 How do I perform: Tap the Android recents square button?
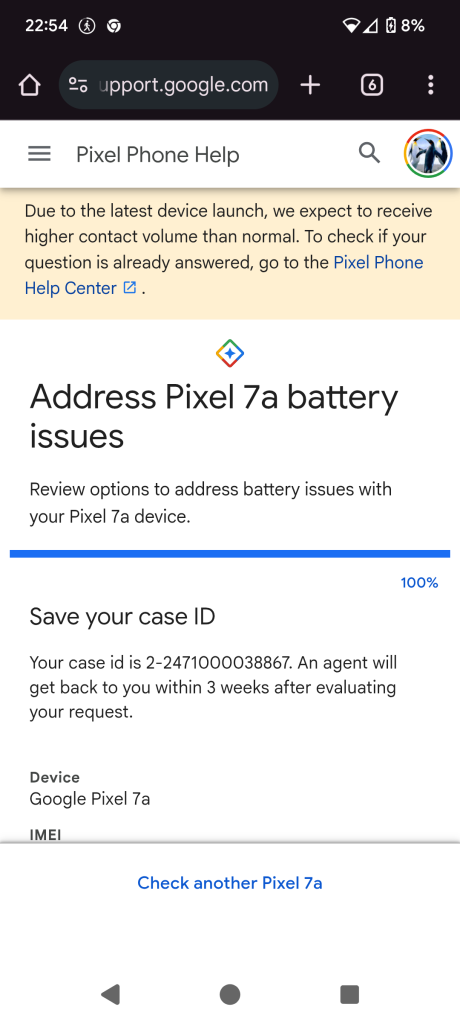[350, 994]
